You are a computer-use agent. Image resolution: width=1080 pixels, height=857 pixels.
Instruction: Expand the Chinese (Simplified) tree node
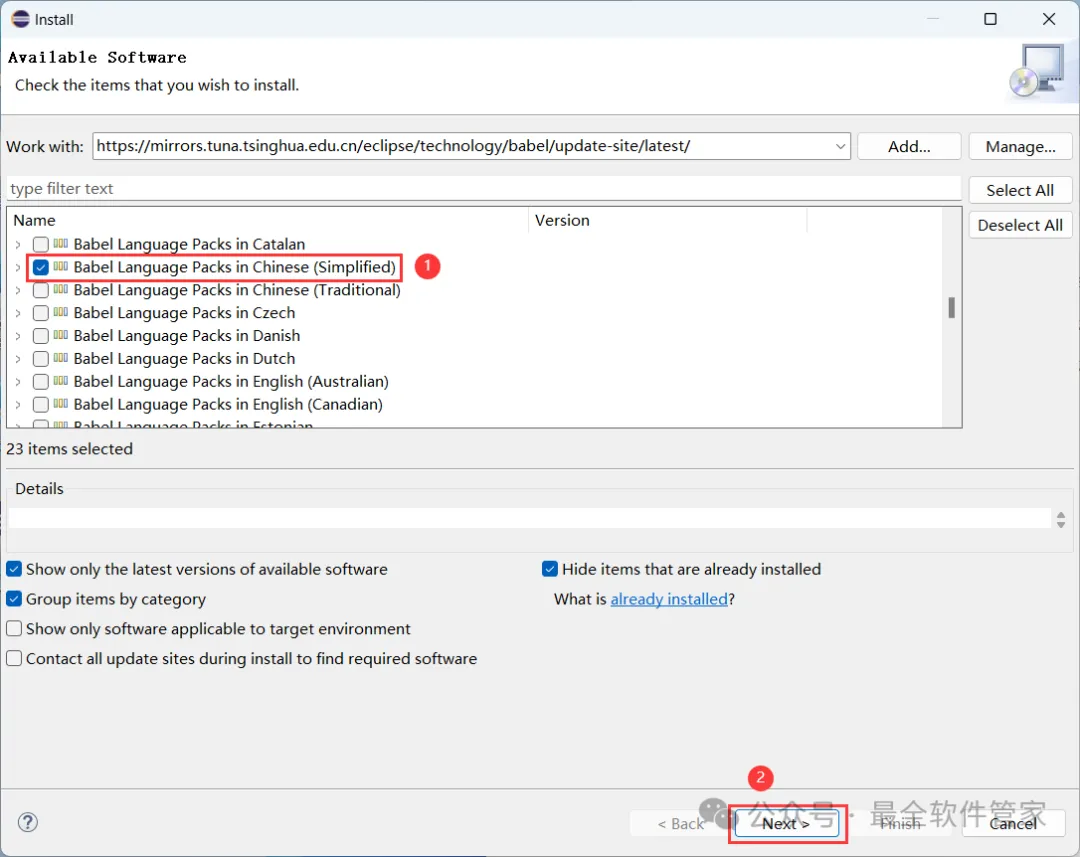[x=18, y=267]
